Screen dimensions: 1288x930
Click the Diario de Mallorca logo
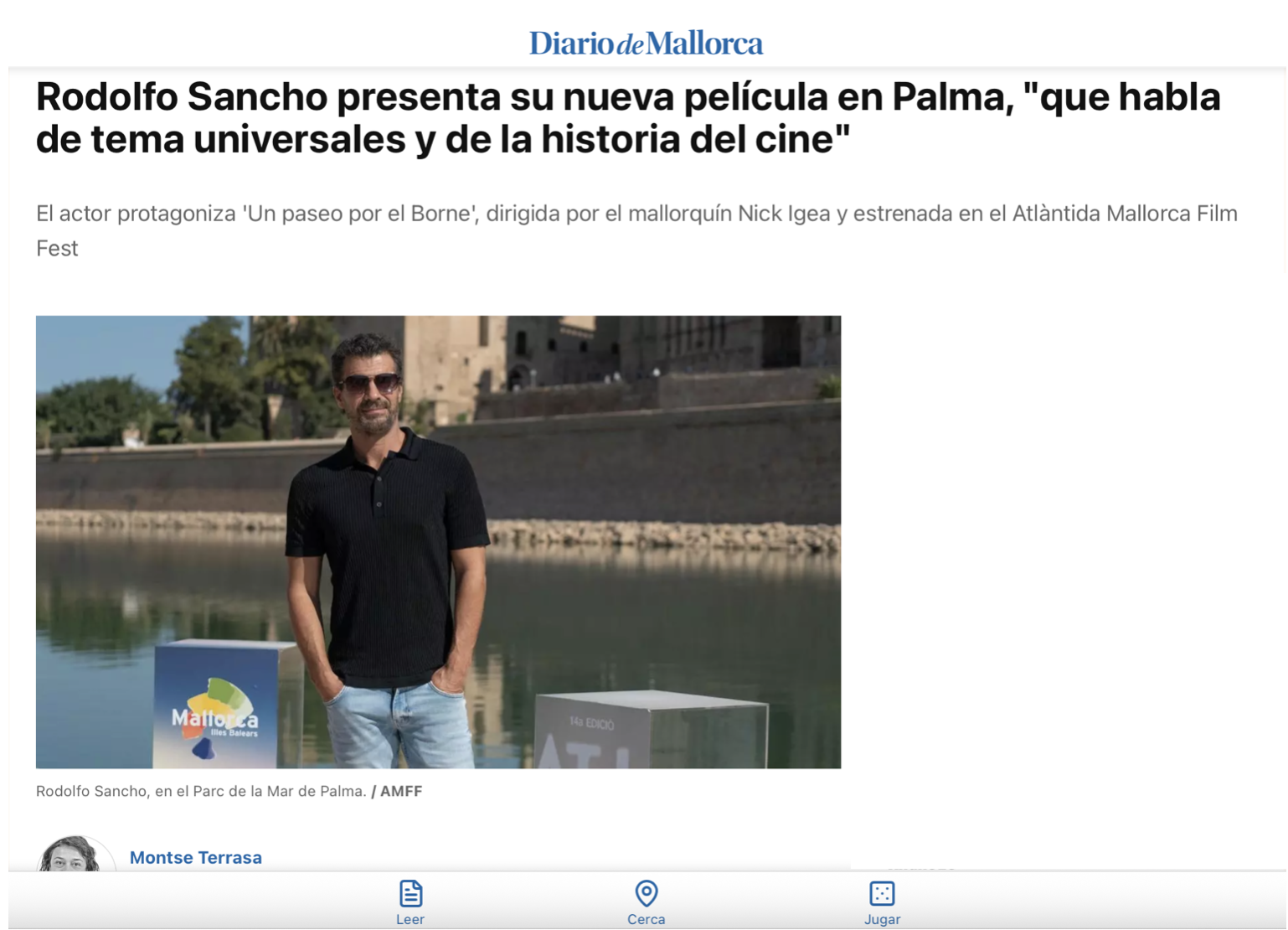coord(646,44)
